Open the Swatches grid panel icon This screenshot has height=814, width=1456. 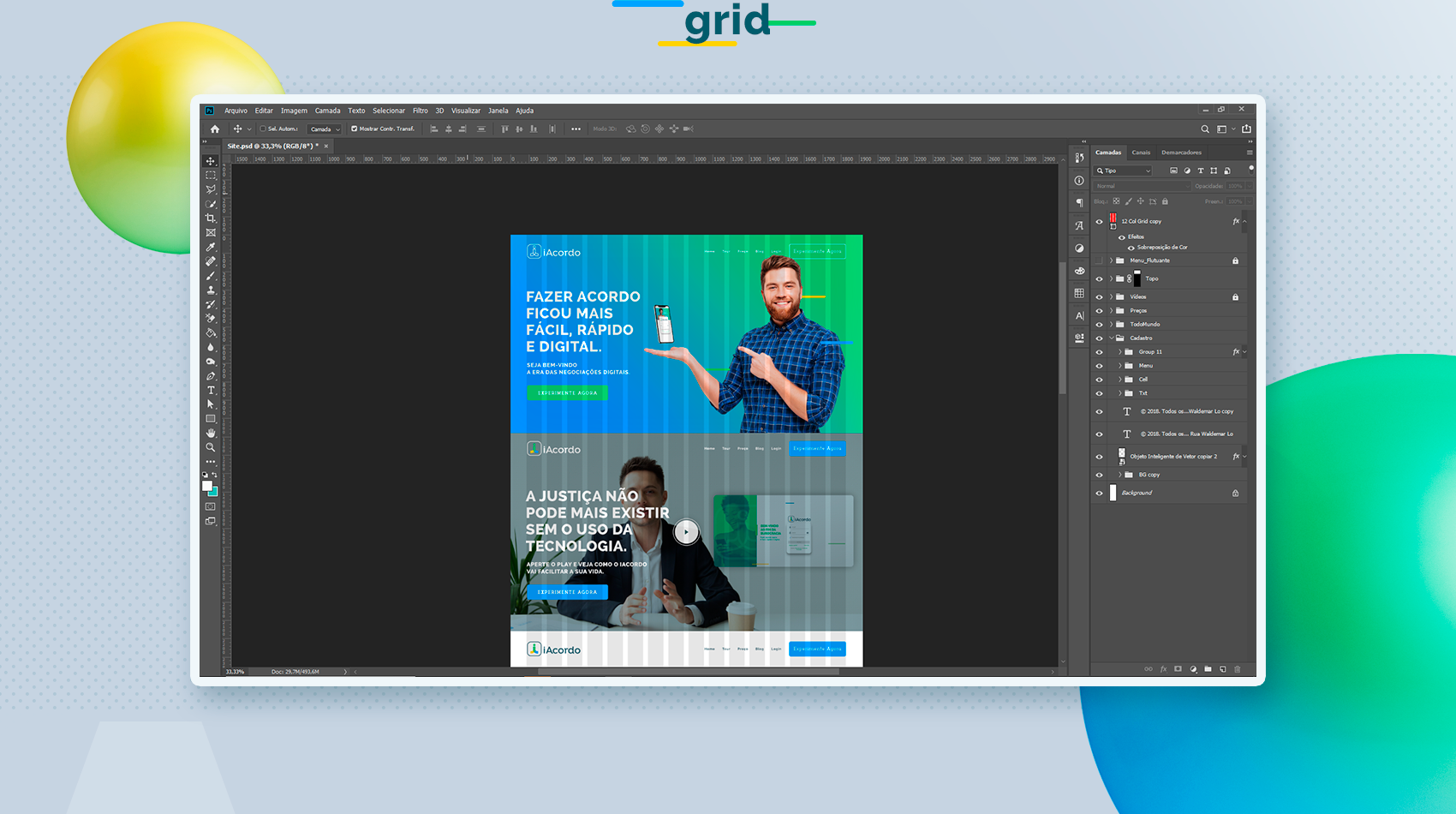pyautogui.click(x=1079, y=293)
